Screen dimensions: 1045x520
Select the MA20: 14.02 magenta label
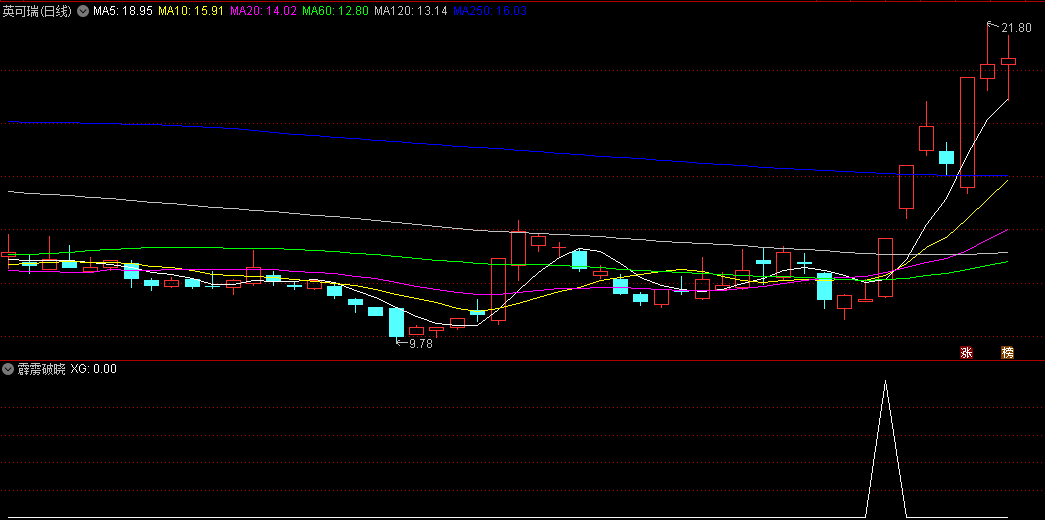[264, 11]
